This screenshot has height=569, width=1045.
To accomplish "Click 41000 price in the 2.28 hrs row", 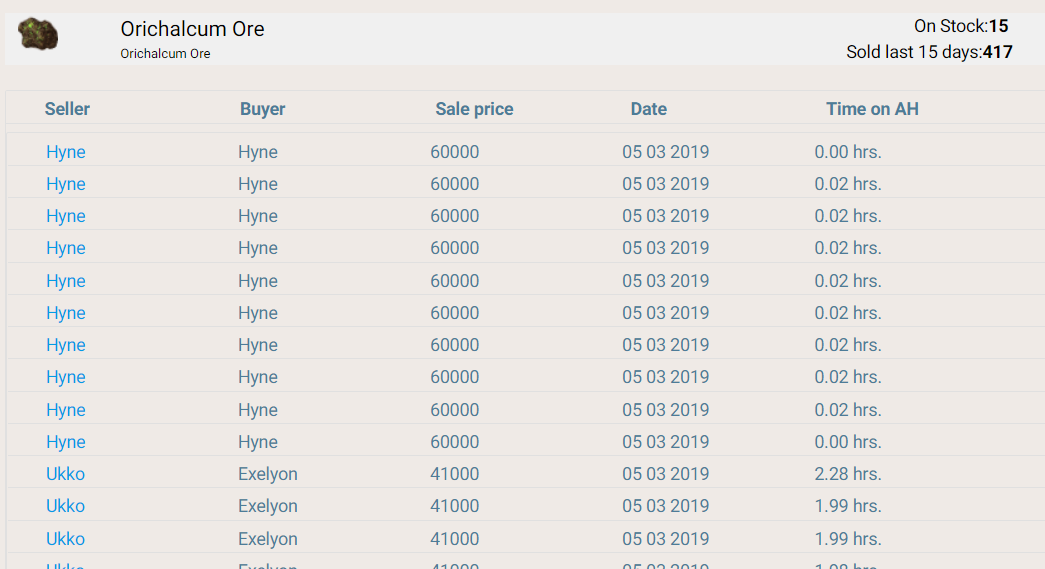I will click(455, 474).
